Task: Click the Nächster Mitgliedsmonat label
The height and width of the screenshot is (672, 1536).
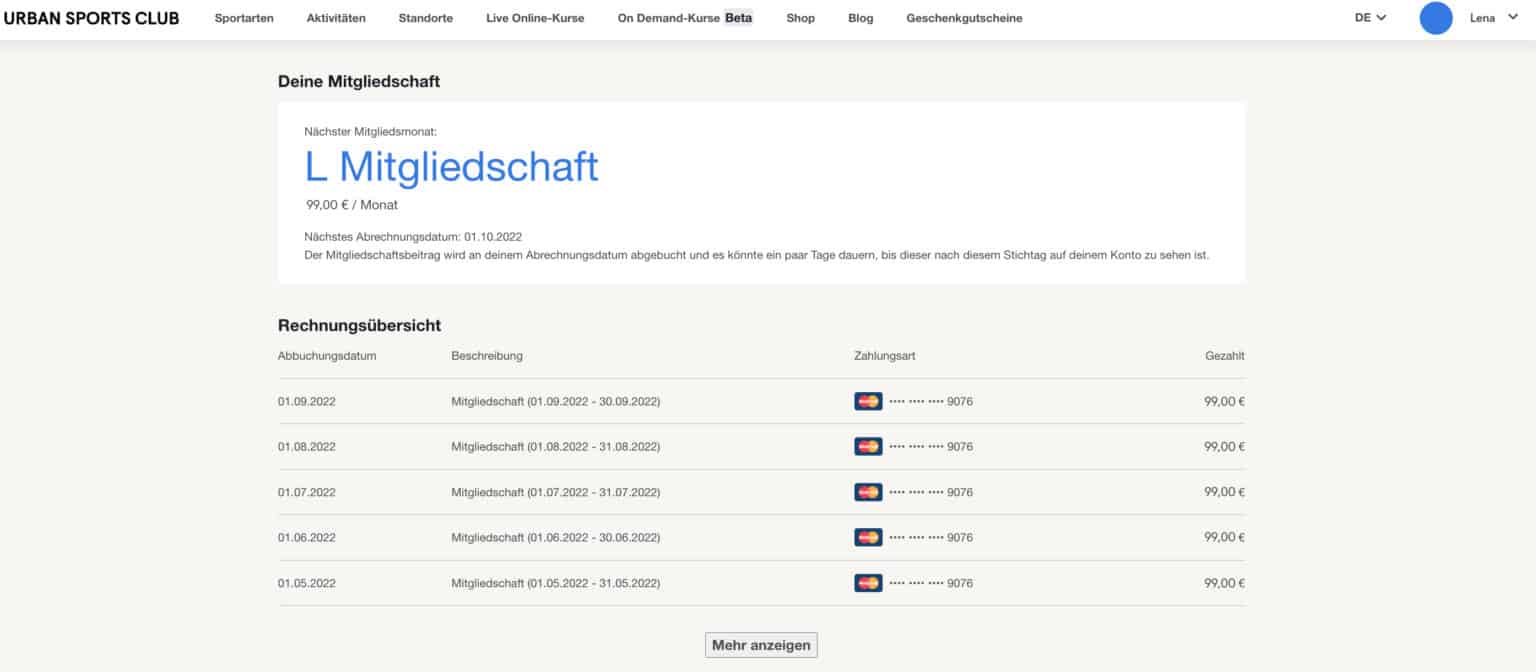Action: click(370, 131)
